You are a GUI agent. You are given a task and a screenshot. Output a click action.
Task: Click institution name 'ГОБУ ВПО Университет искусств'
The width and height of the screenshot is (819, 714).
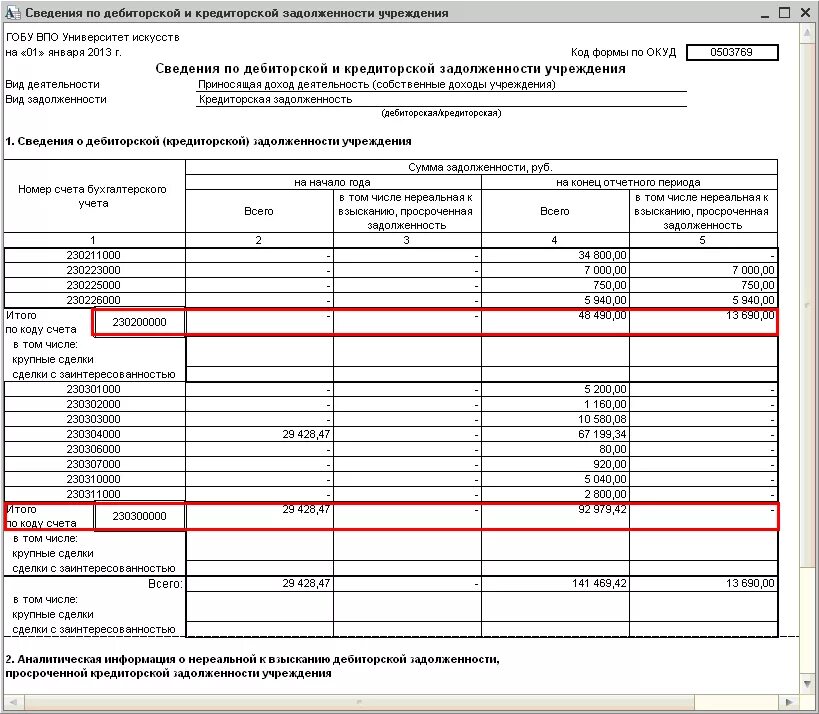pyautogui.click(x=92, y=37)
